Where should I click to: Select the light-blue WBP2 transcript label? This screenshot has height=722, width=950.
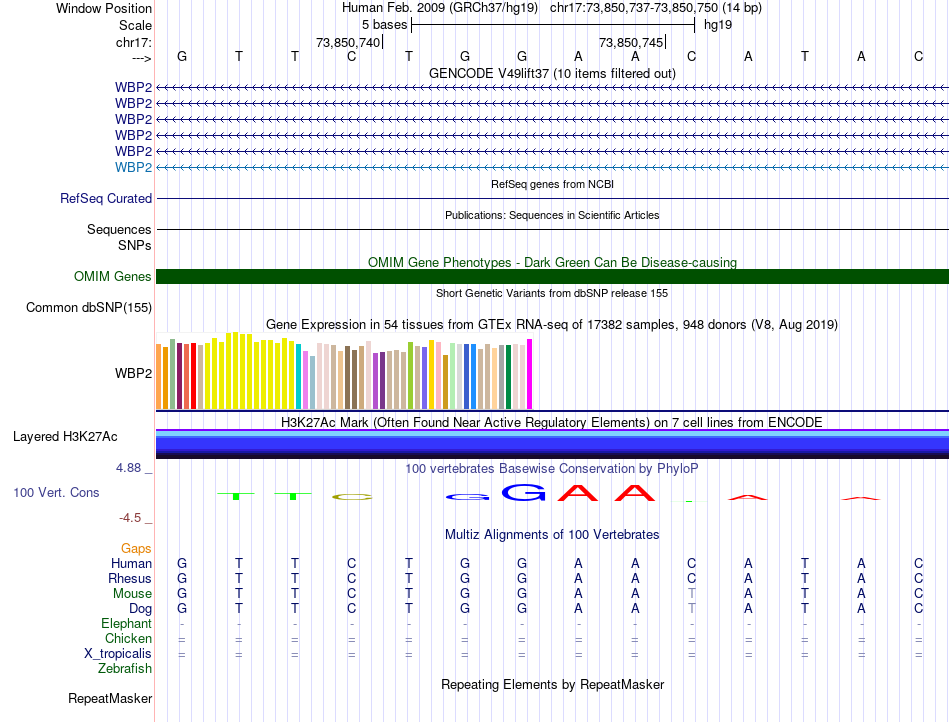pos(133,167)
